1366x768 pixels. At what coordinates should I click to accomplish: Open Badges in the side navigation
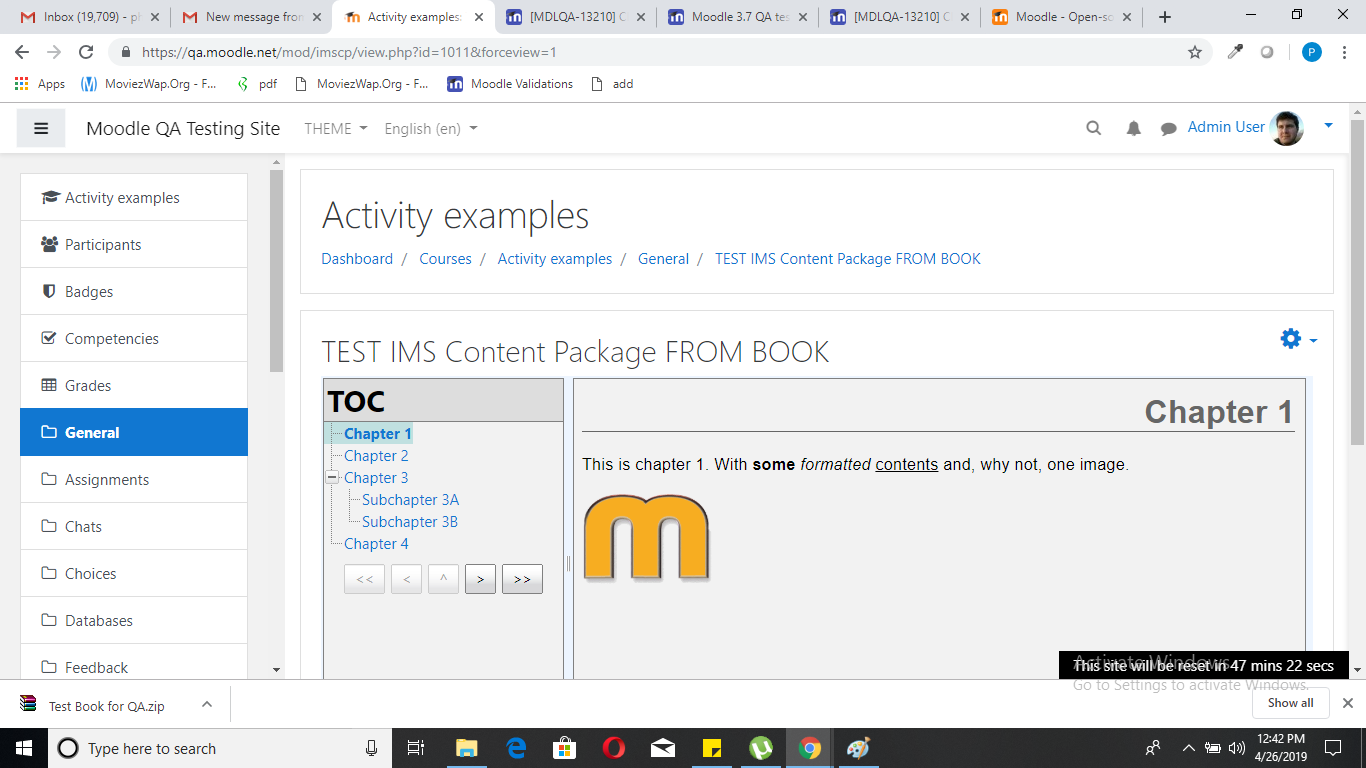[x=134, y=291]
